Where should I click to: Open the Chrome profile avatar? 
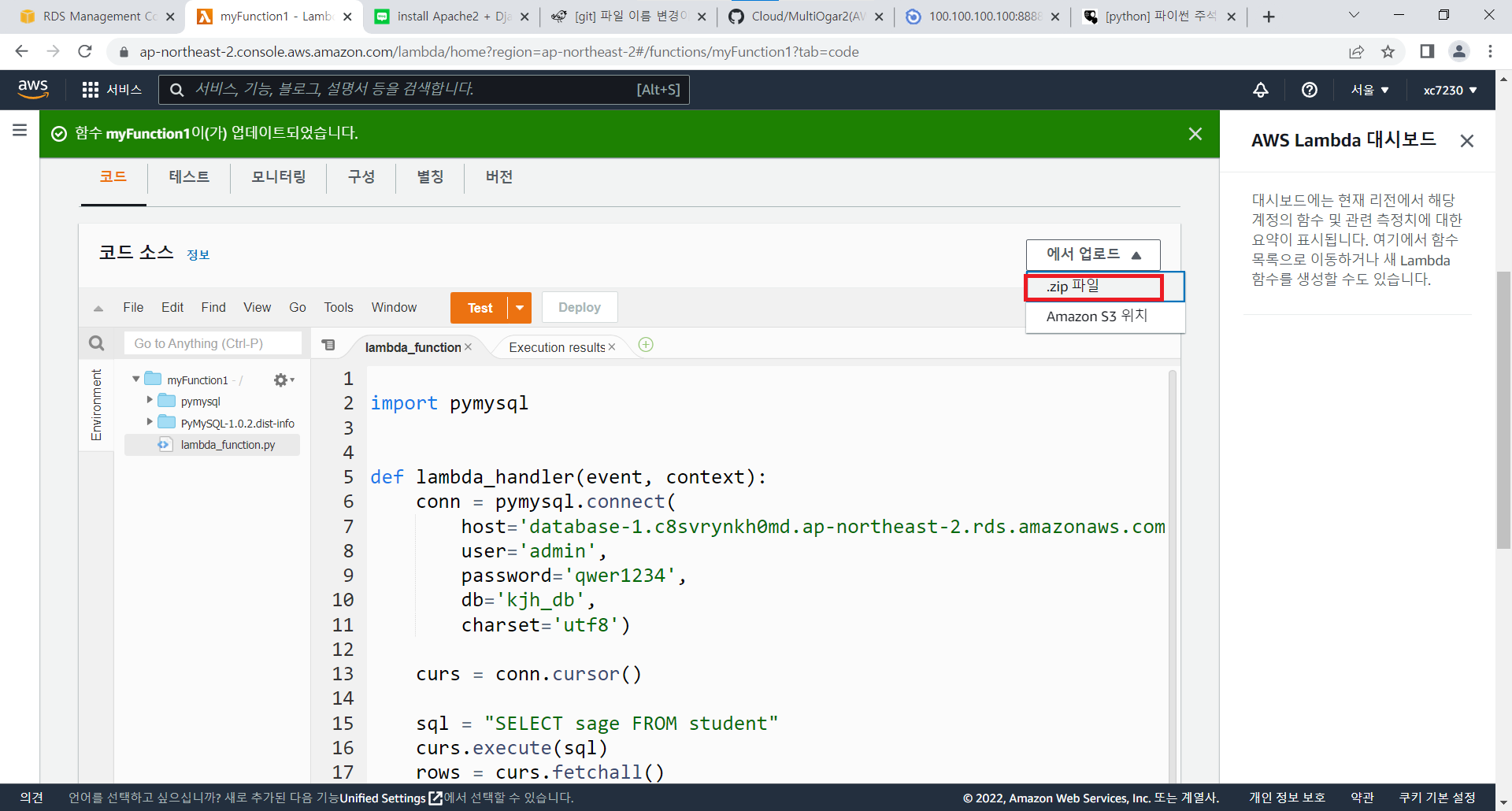point(1458,52)
